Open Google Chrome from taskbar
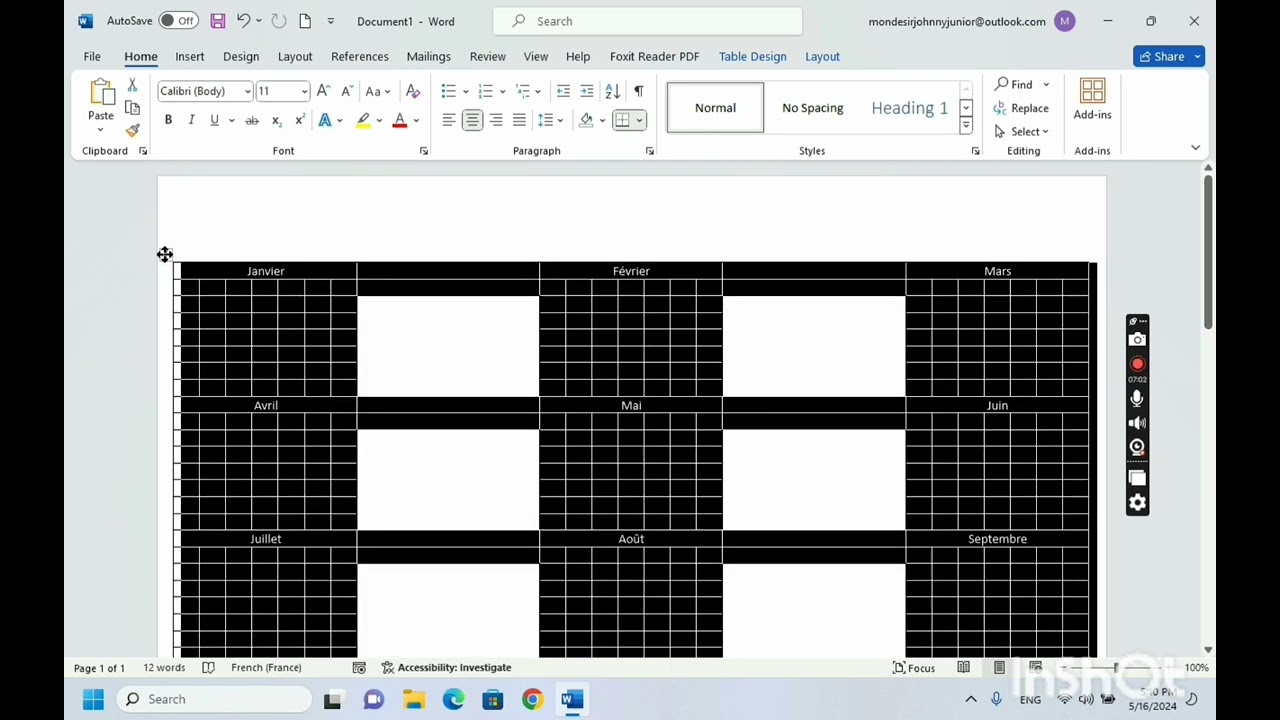The width and height of the screenshot is (1280, 720). (532, 699)
